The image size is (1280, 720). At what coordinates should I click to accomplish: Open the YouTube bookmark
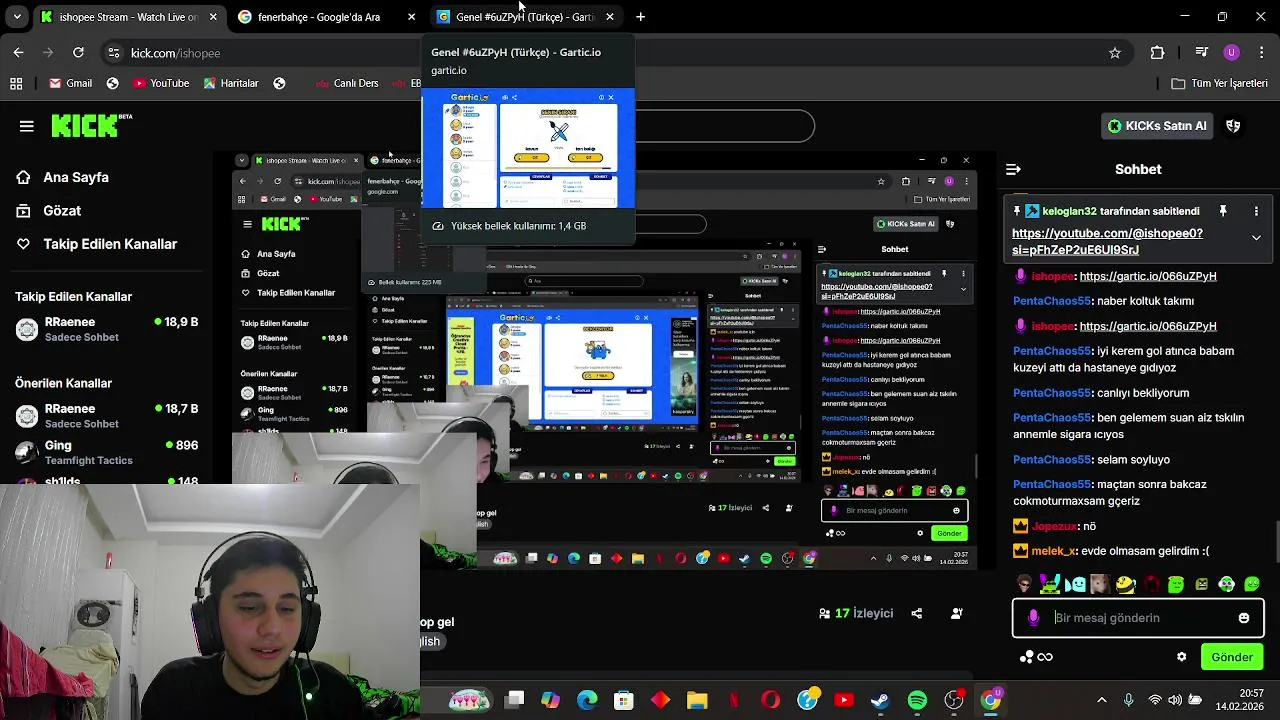(160, 83)
